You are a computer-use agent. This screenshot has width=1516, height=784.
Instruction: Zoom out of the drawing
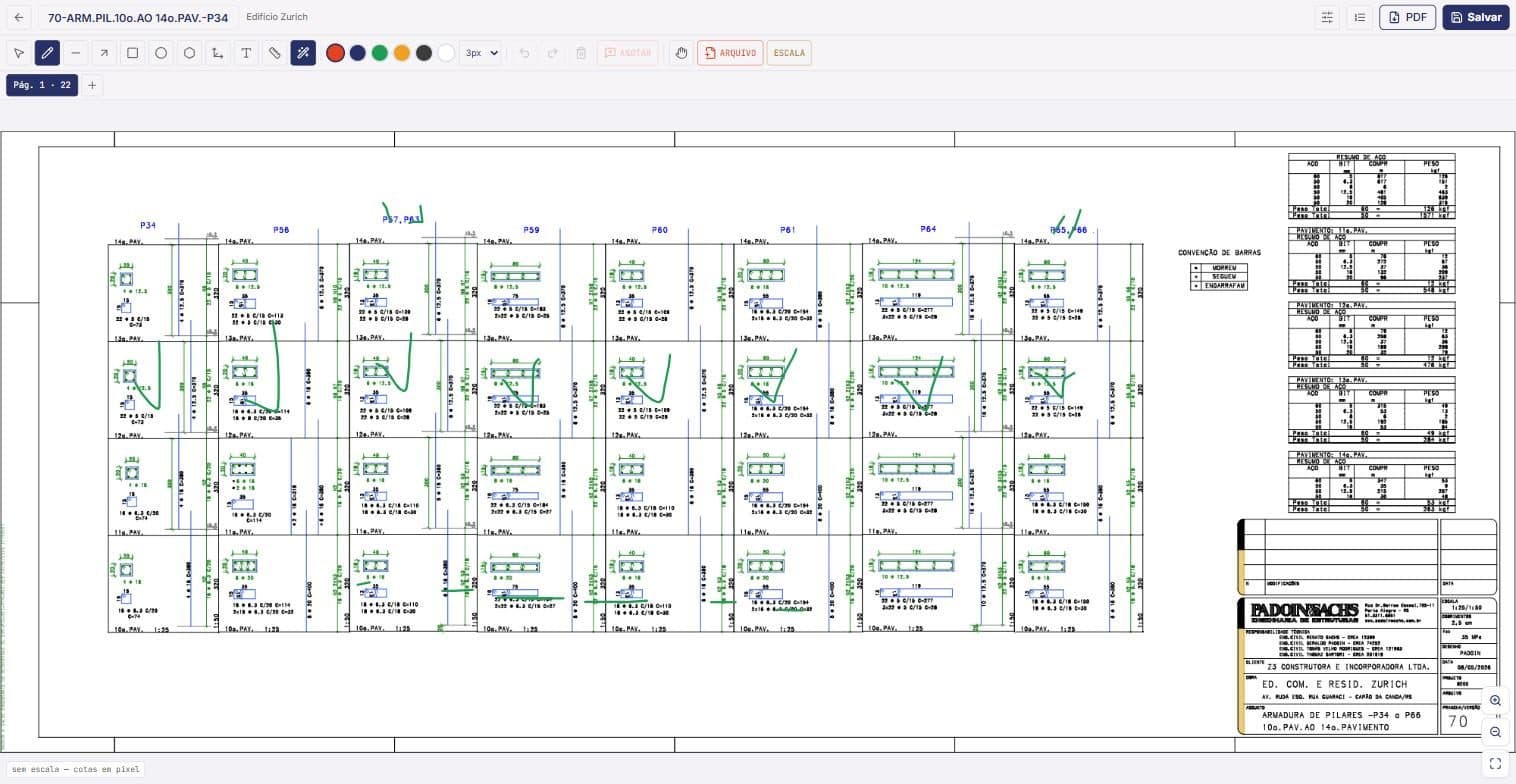point(1495,732)
